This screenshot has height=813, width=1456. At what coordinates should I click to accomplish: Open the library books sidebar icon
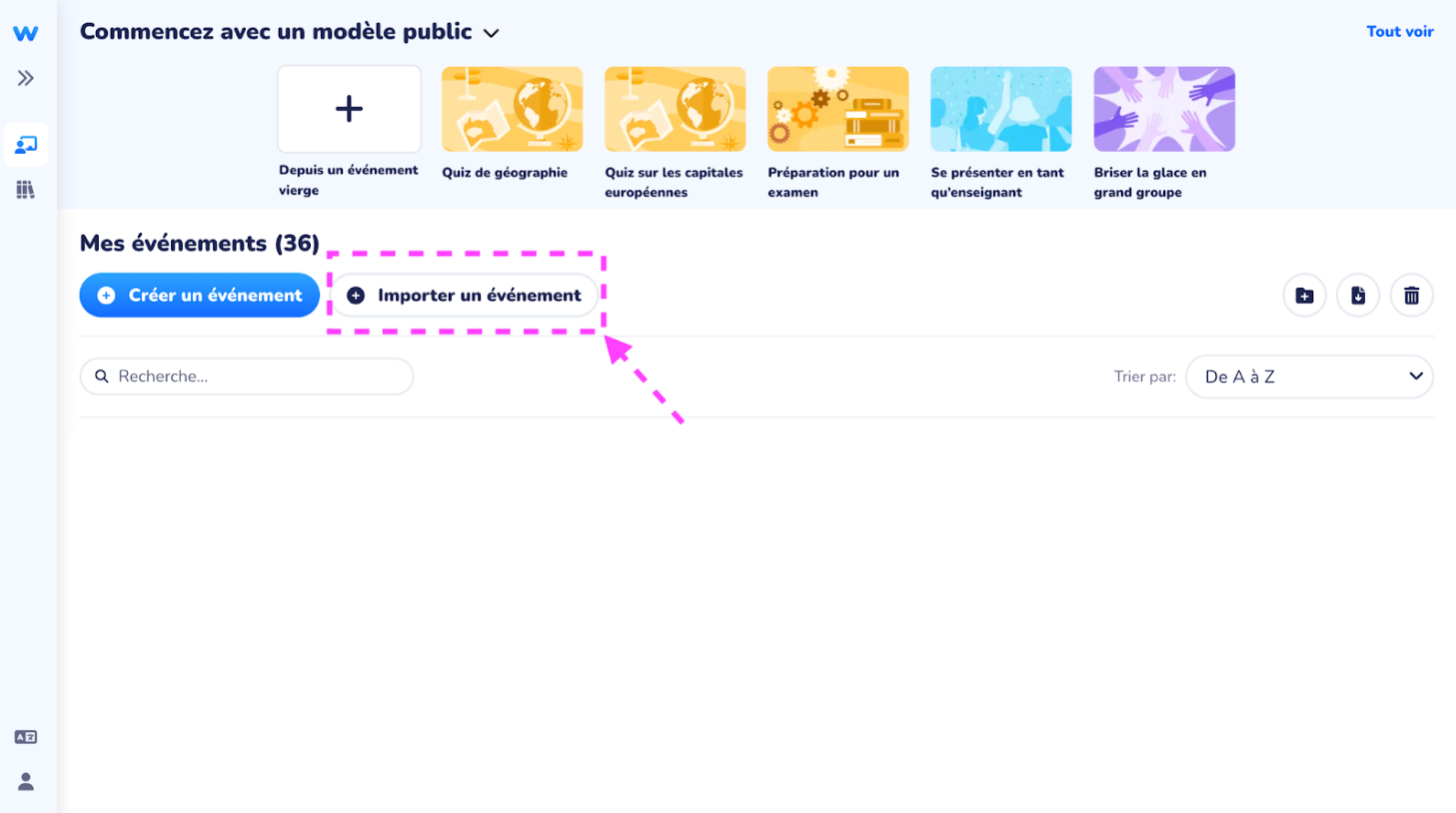point(26,190)
